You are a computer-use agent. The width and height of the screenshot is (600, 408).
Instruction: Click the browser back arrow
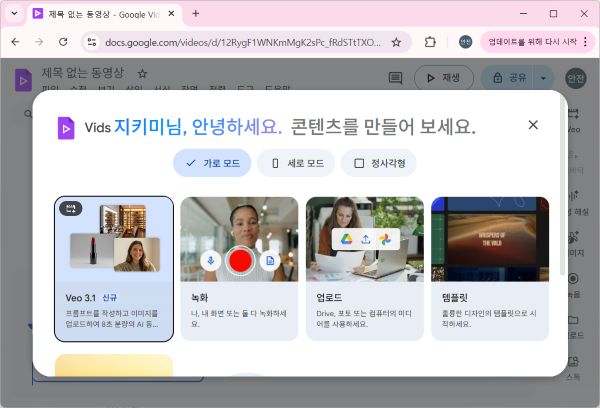(15, 42)
